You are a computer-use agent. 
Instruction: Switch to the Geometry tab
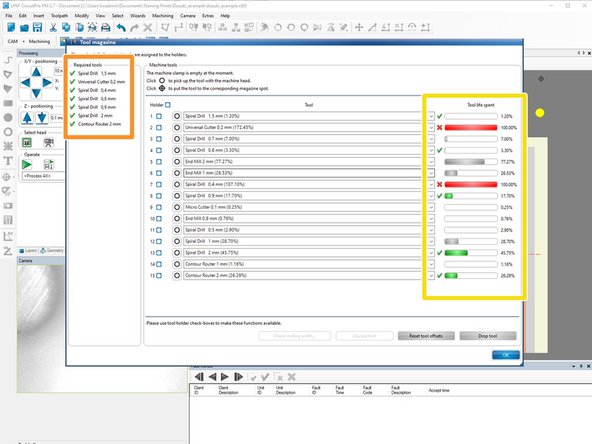(52, 250)
